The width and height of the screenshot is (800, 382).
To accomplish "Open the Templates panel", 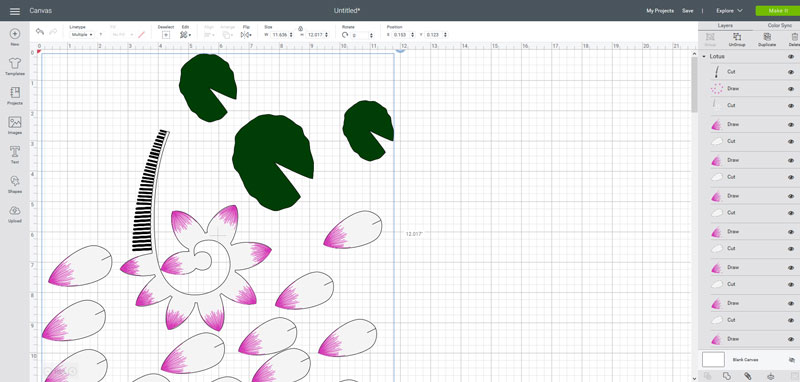I will point(15,67).
